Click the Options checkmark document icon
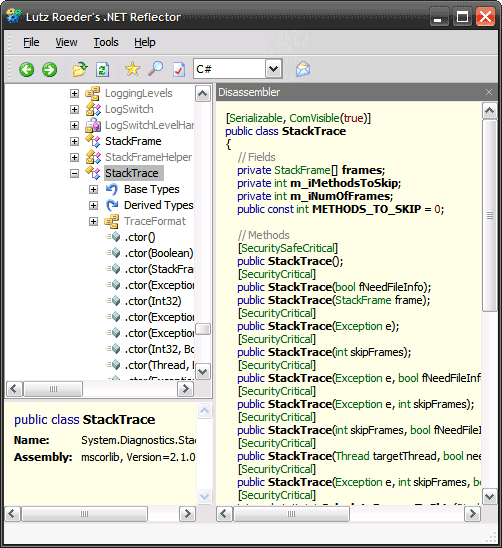The image size is (502, 548). pos(179,69)
